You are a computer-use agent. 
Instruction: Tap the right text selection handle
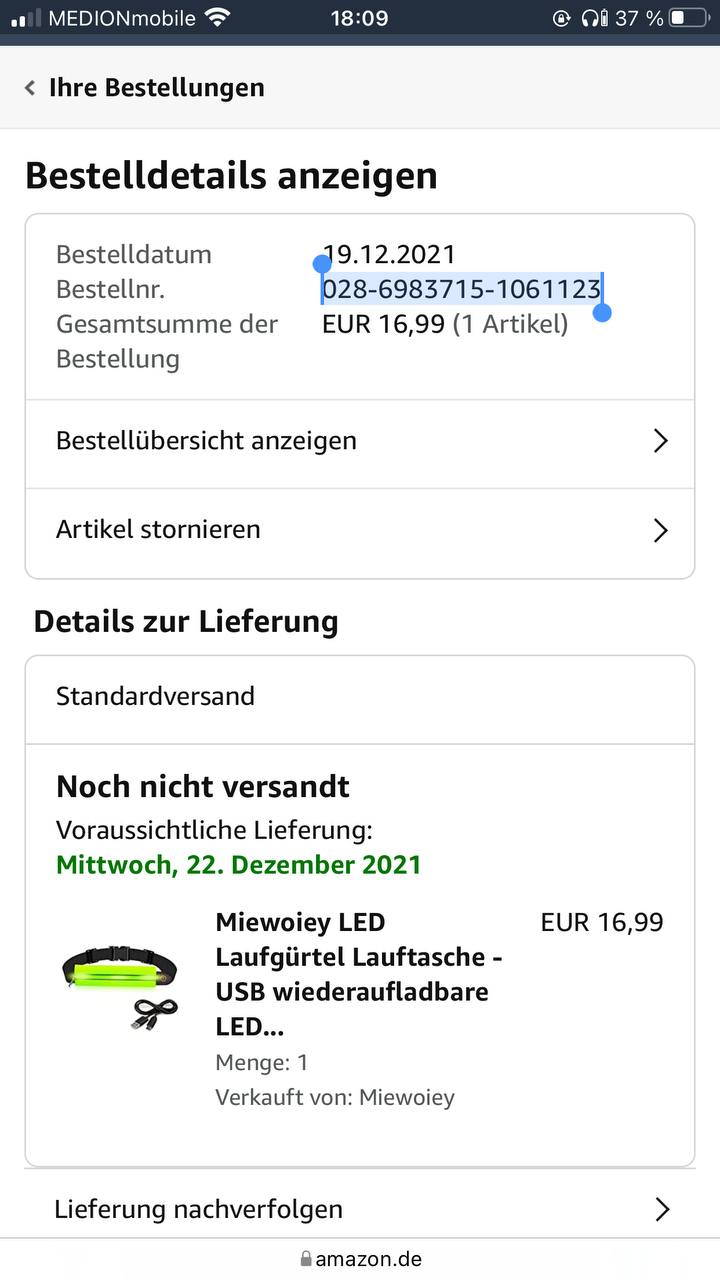coord(602,312)
